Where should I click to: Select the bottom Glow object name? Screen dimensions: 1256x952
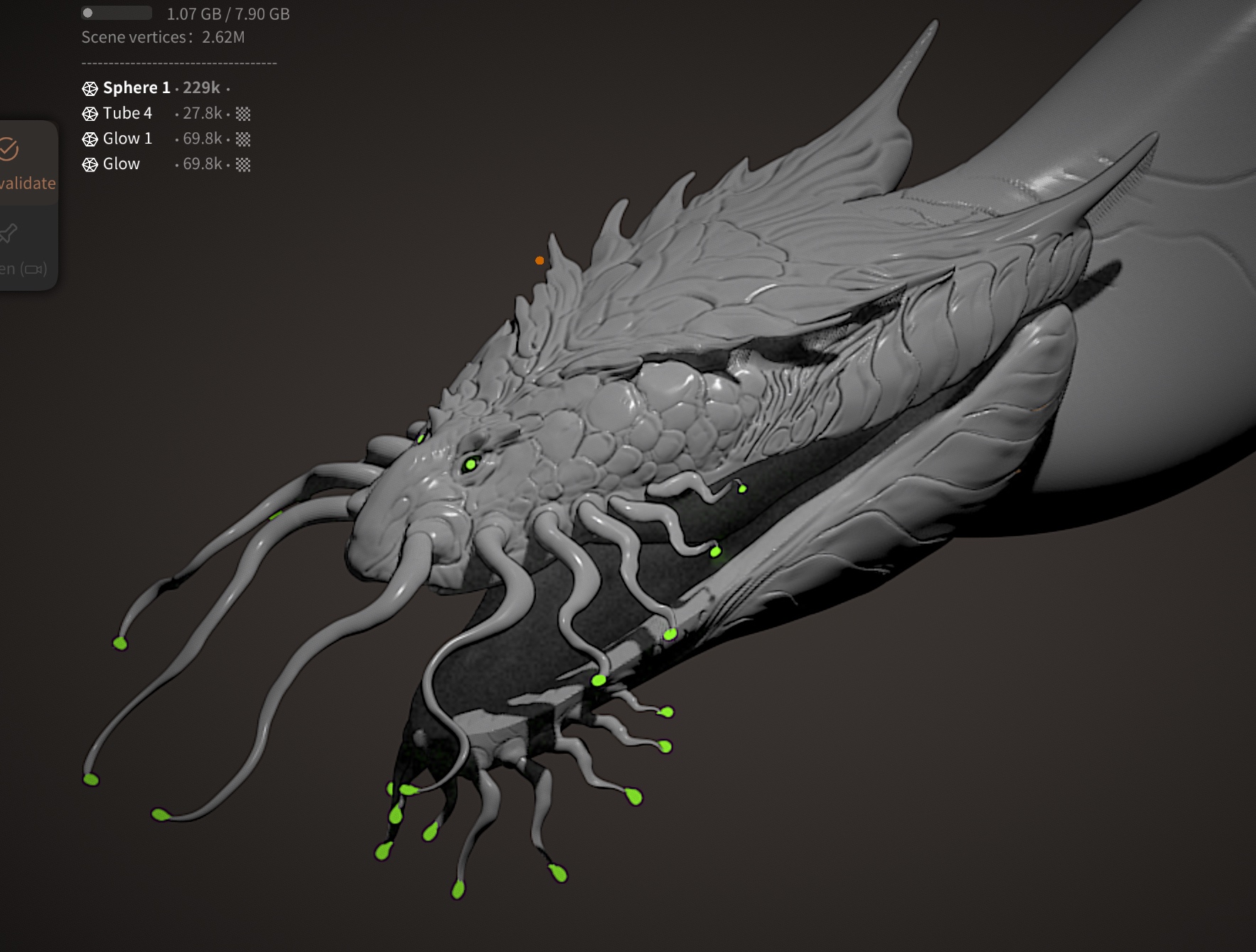click(122, 165)
